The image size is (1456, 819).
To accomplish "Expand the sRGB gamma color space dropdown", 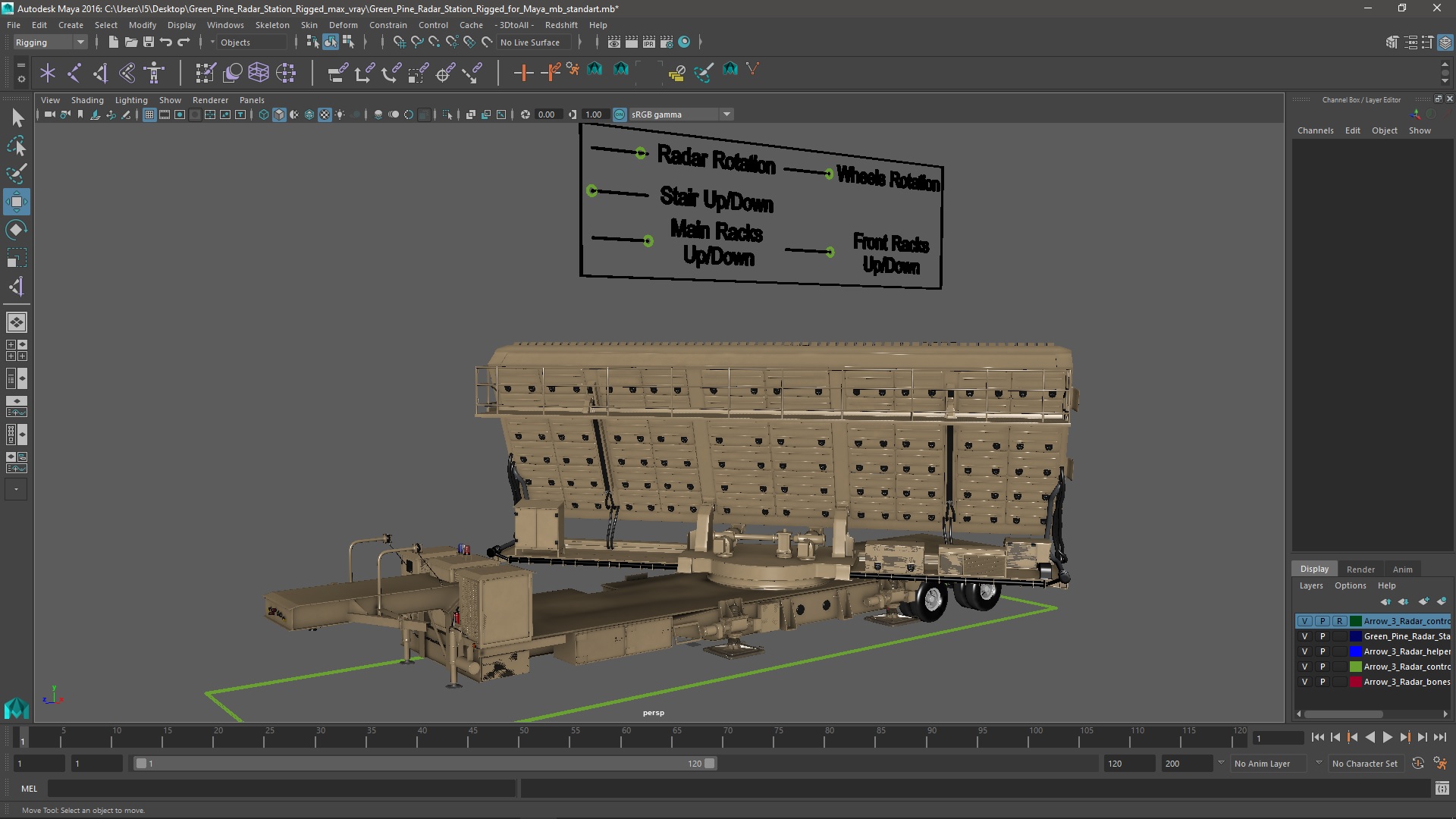I will (726, 115).
